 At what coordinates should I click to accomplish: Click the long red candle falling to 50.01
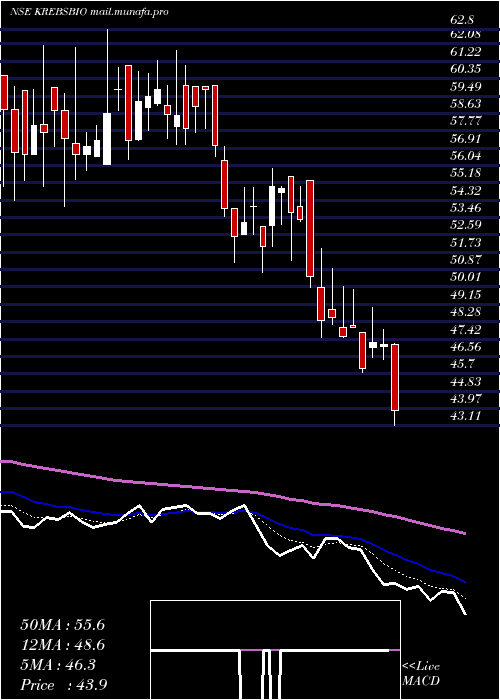pos(310,228)
